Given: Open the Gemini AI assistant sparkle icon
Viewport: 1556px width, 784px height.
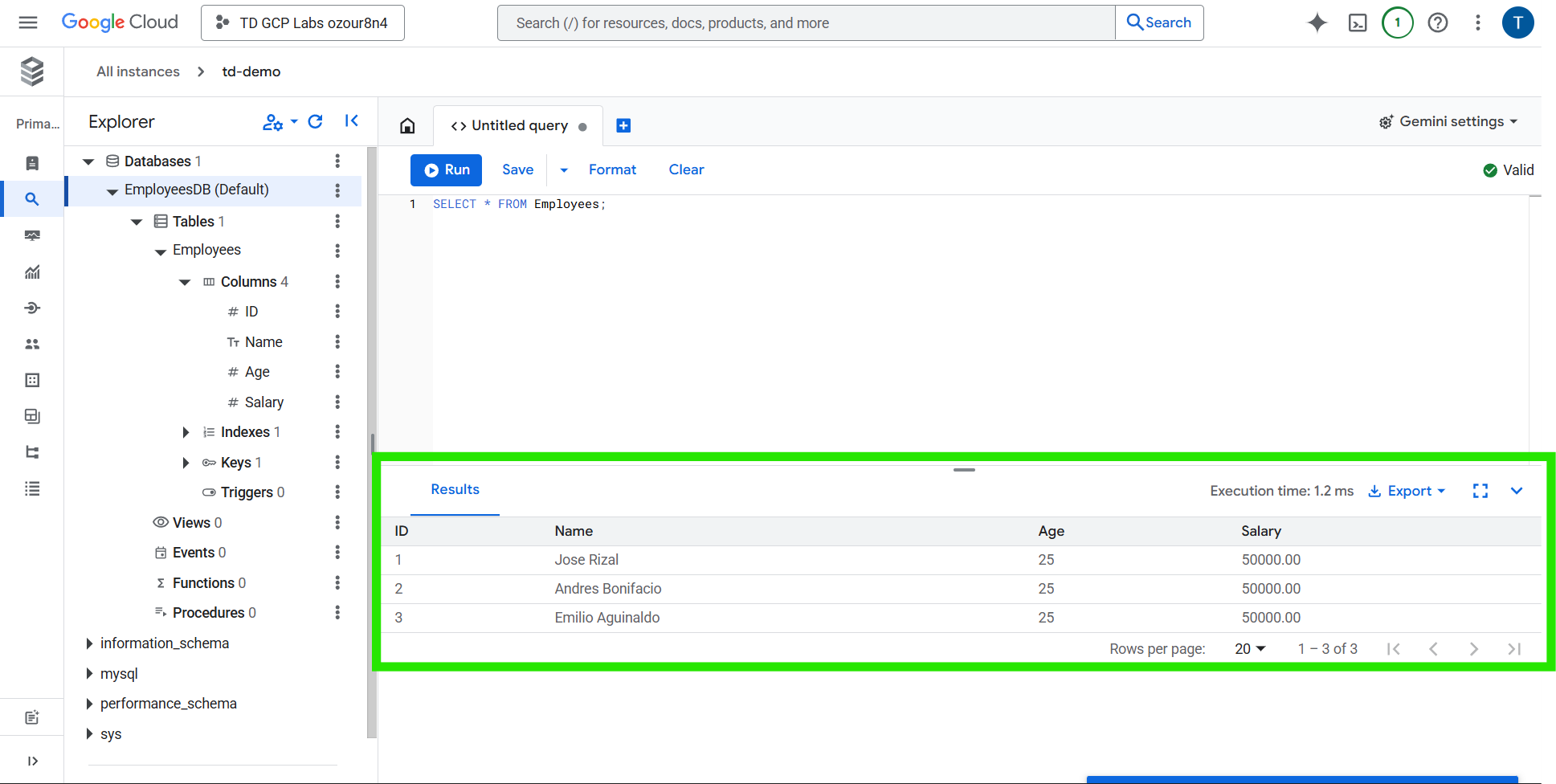Looking at the screenshot, I should pos(1317,22).
